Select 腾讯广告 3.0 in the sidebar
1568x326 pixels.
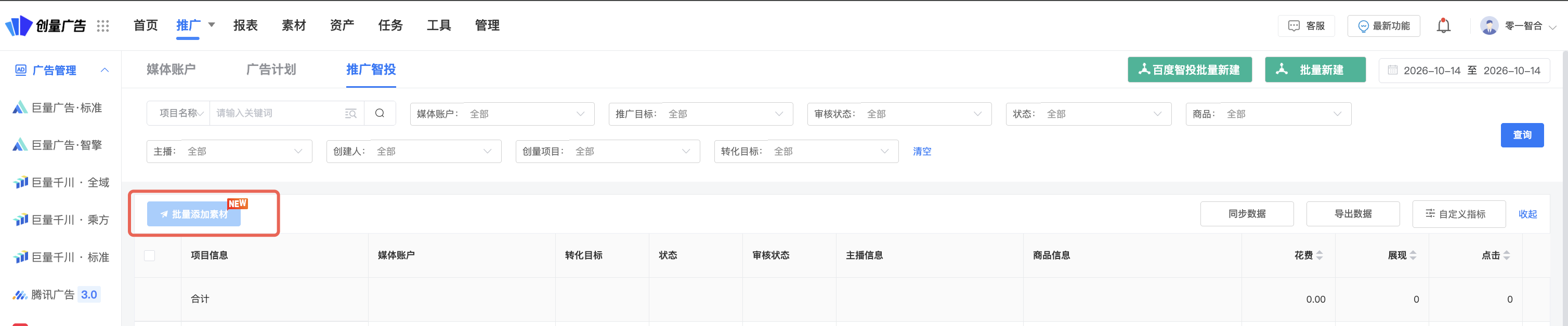point(56,294)
